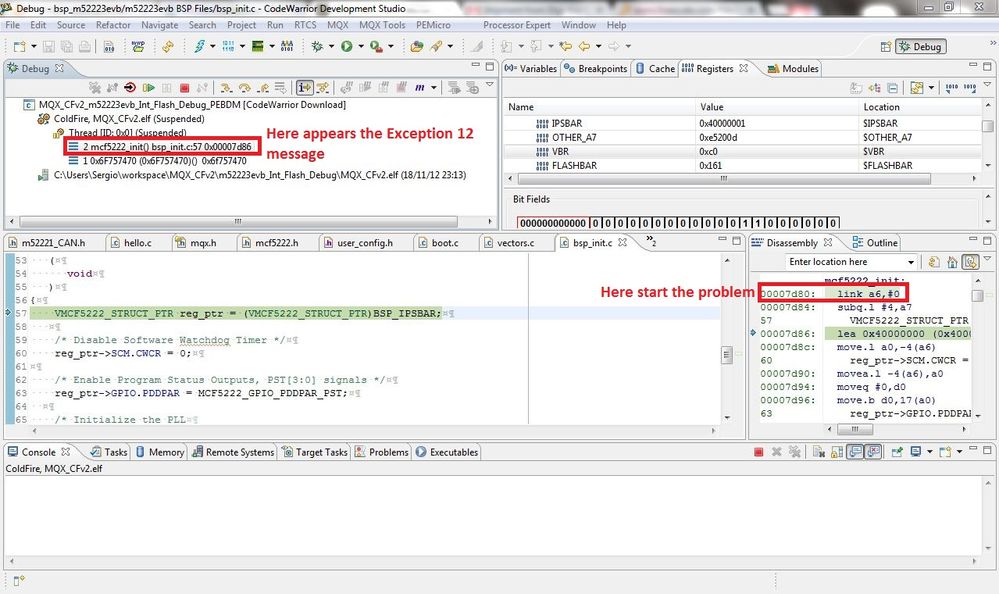Click the source editor vertical scrollbar thumb
999x594 pixels.
726,354
